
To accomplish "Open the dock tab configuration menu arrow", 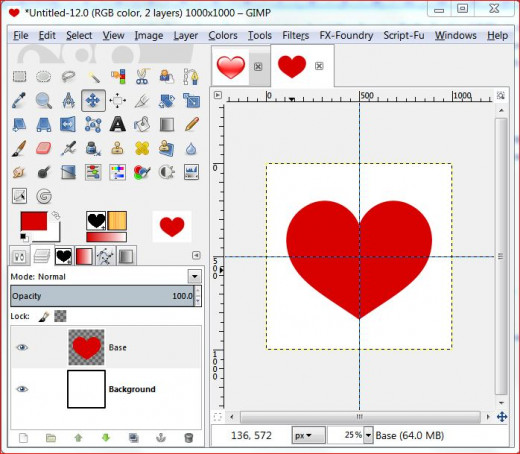I will (196, 255).
